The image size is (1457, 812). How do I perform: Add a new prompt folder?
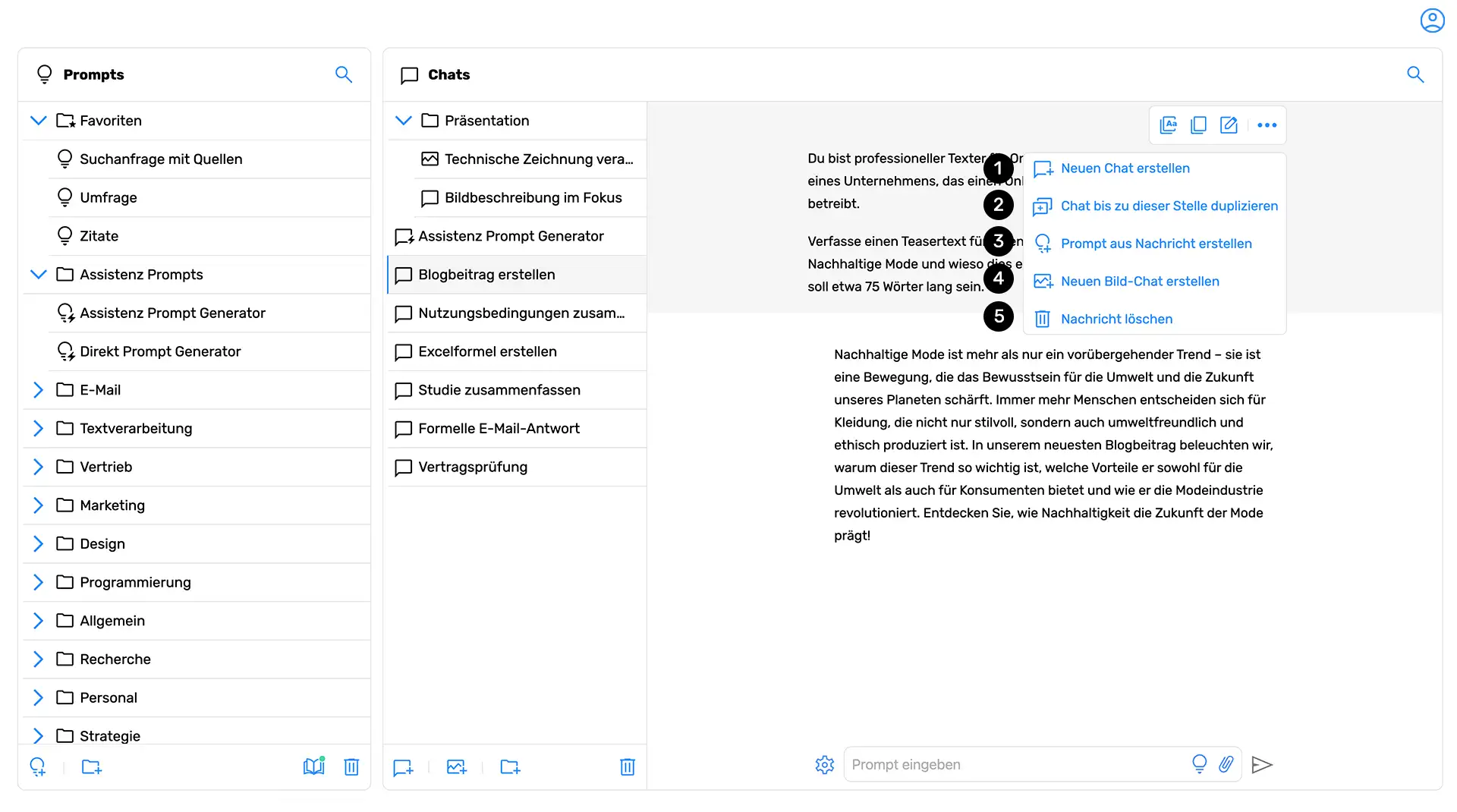tap(92, 767)
